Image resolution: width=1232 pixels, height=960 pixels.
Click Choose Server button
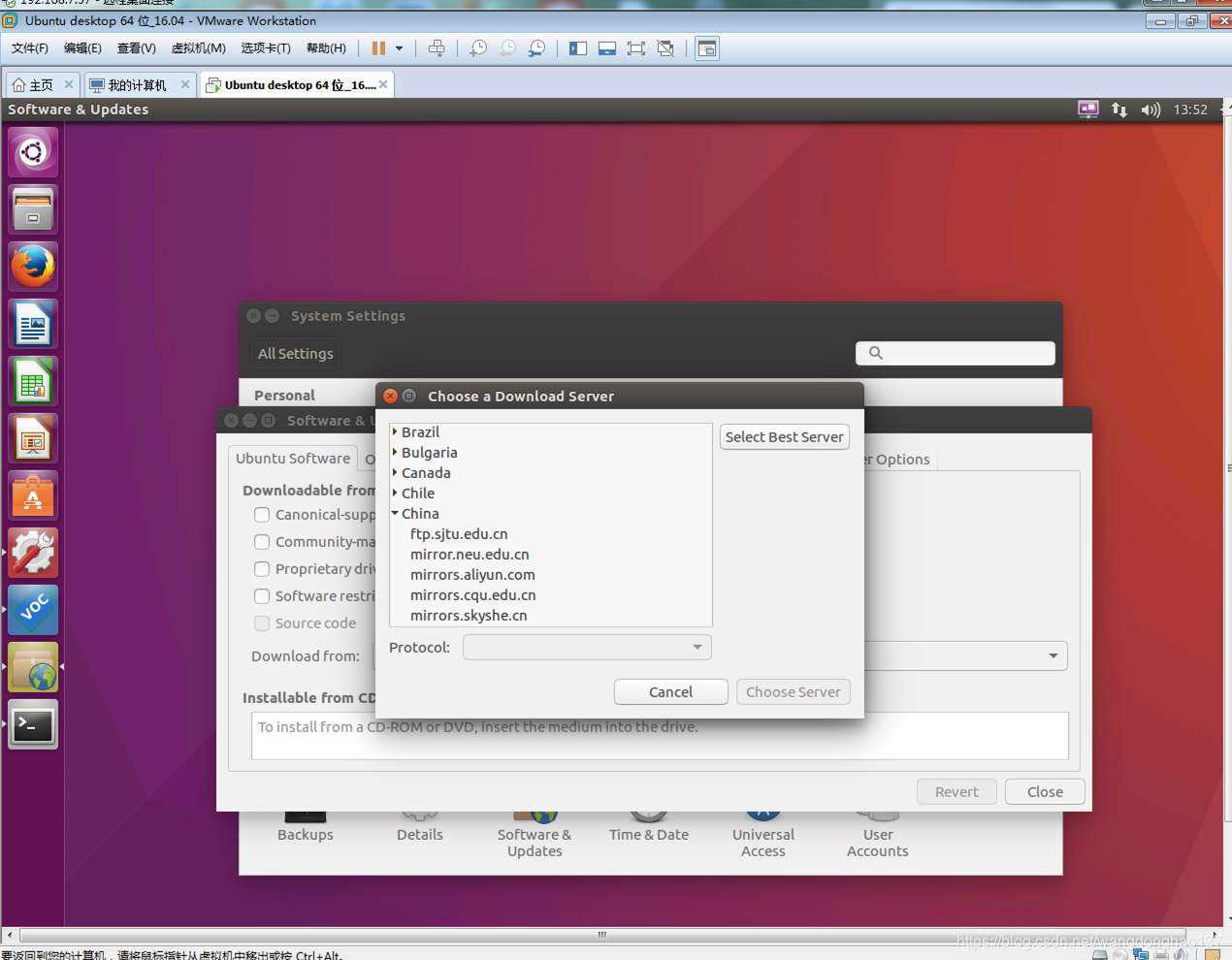click(793, 692)
